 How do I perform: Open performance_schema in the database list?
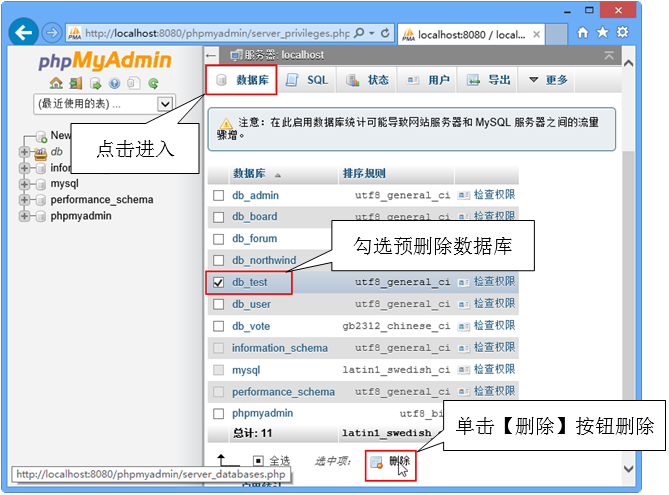283,392
